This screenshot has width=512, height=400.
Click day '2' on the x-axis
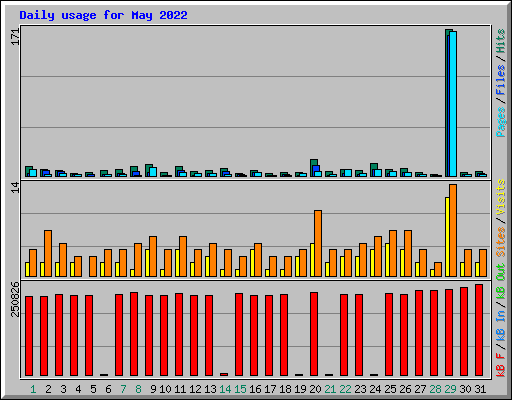(48, 389)
